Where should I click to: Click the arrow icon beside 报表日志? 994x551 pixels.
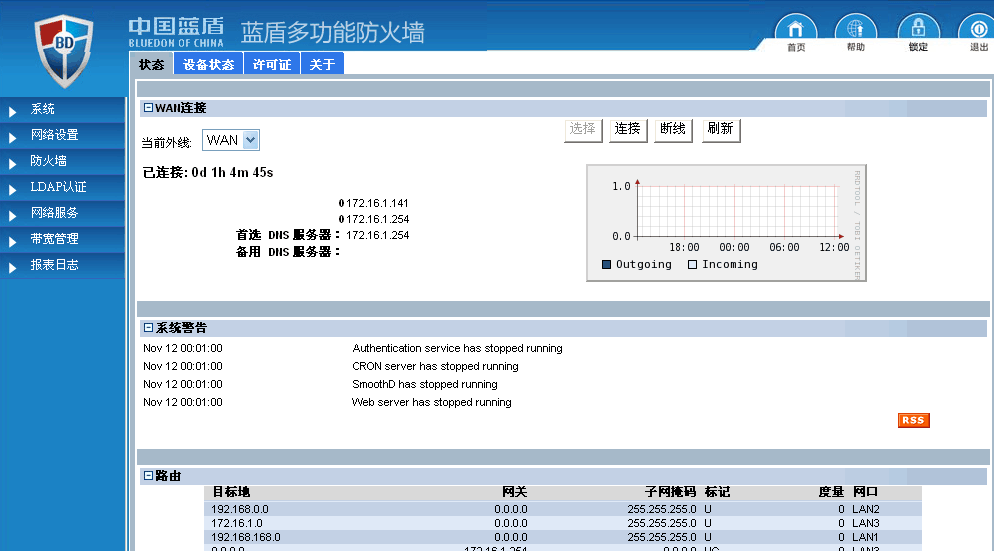pyautogui.click(x=13, y=268)
